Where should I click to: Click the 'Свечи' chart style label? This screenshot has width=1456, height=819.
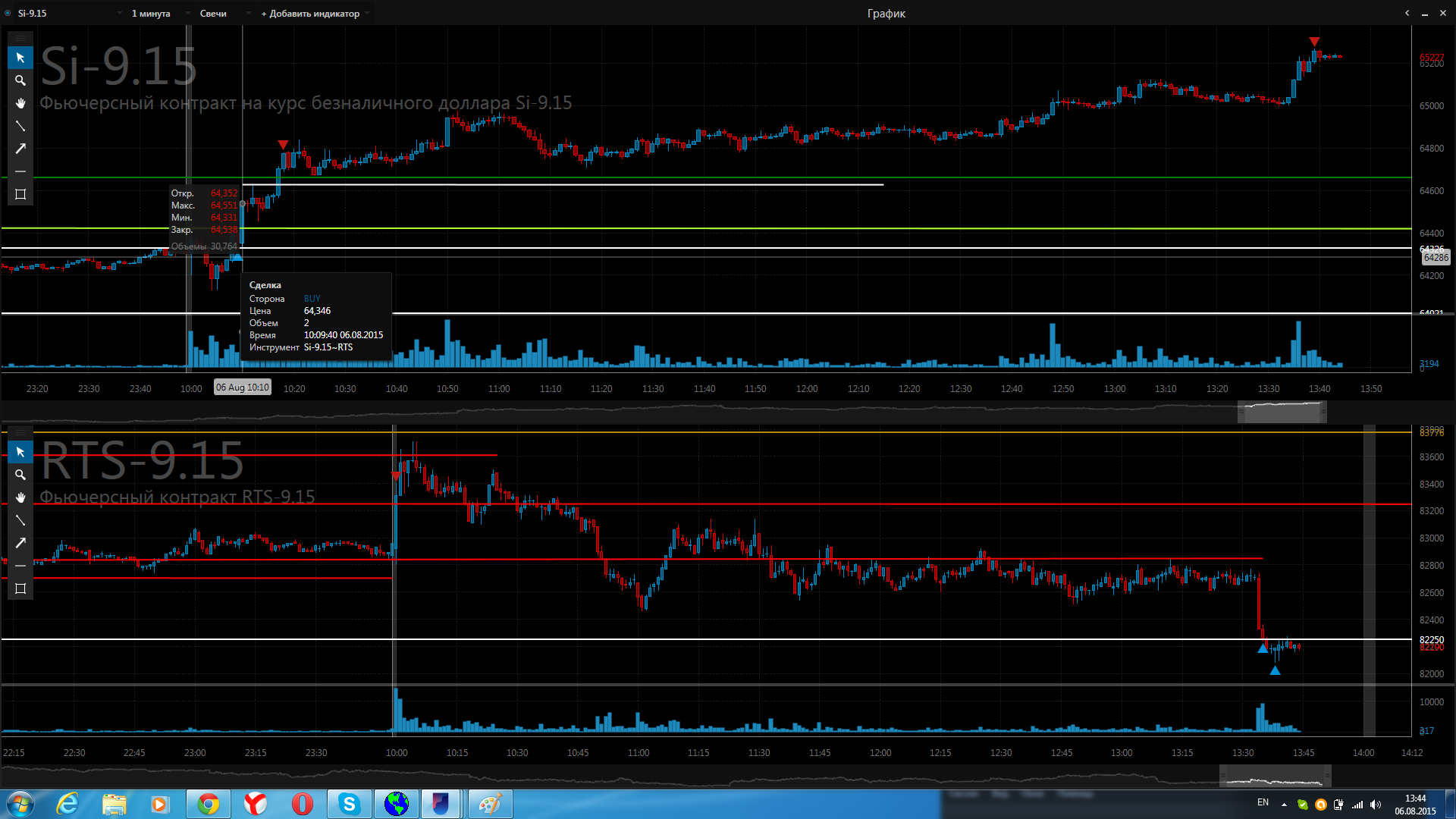tap(213, 13)
